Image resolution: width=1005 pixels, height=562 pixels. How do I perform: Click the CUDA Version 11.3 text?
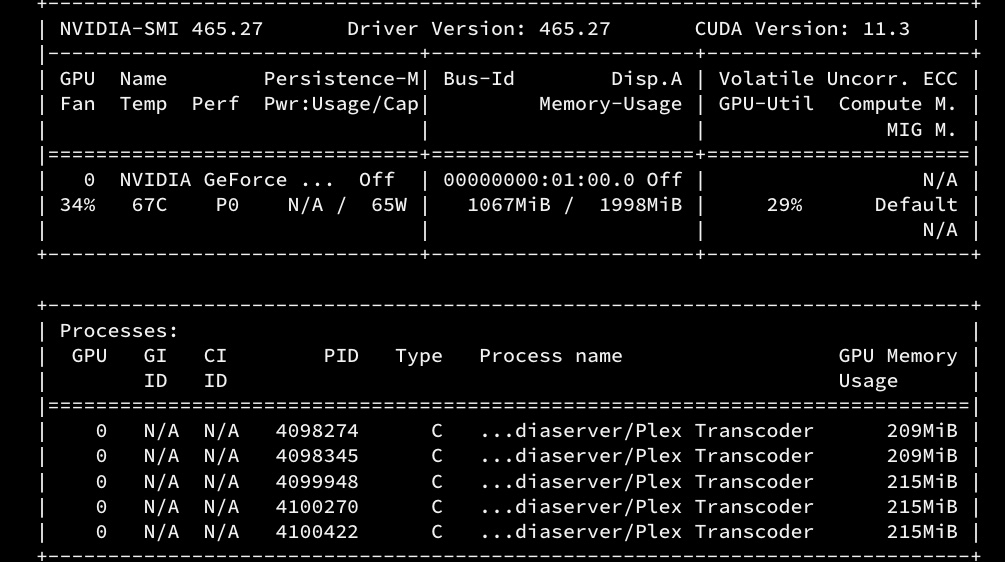802,28
